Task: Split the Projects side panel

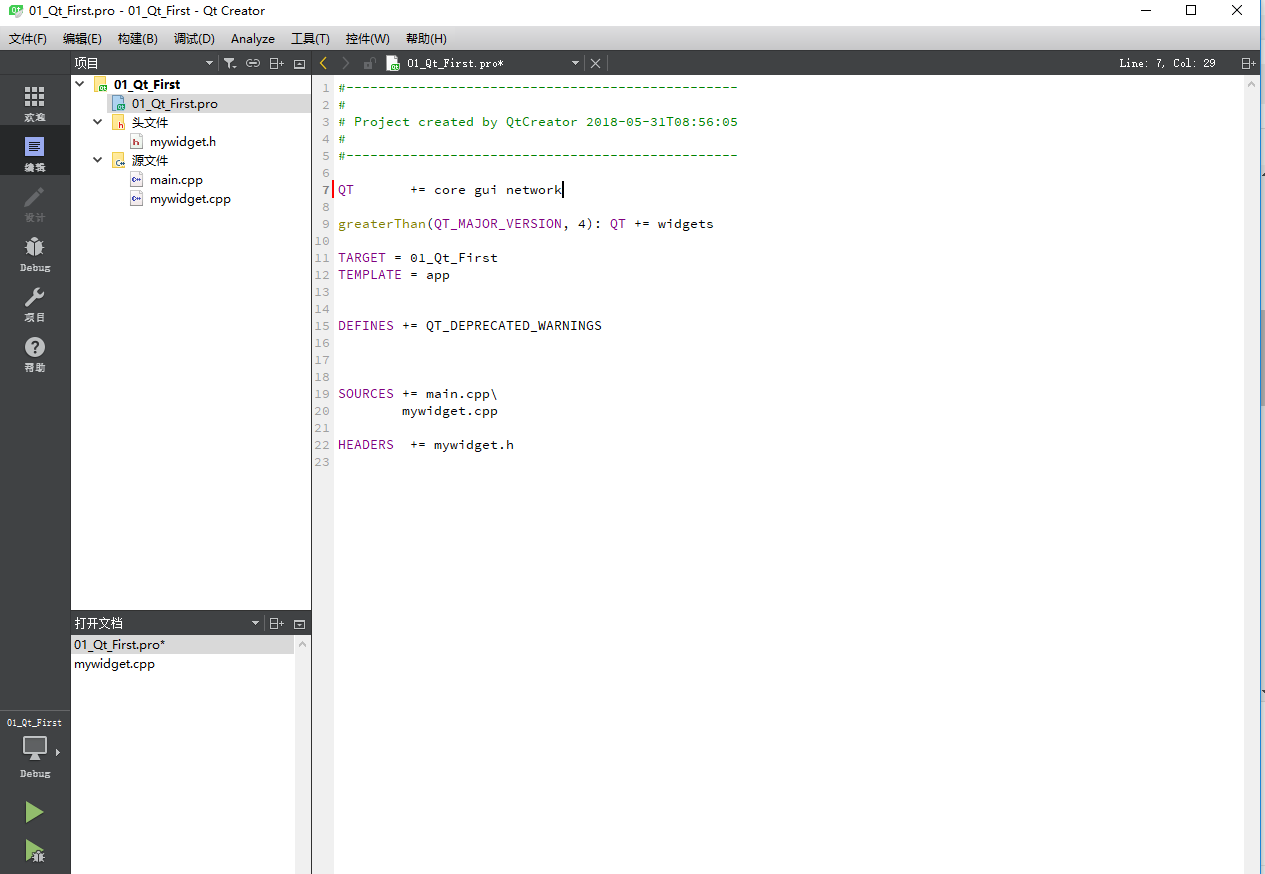Action: (277, 63)
